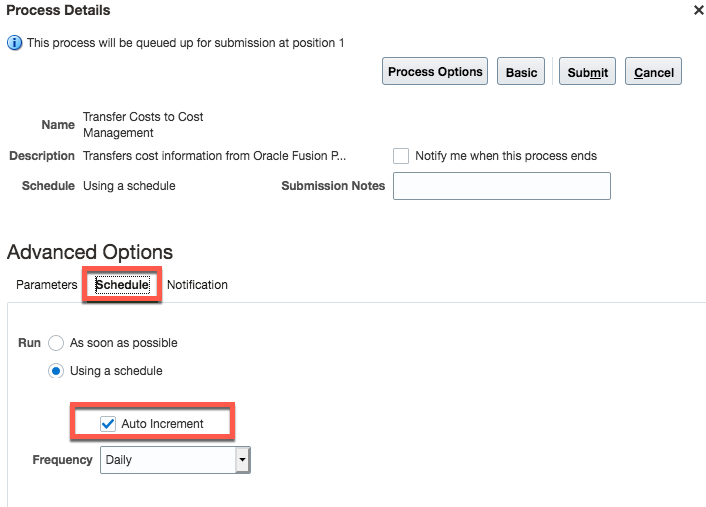Screen dimensions: 706x507
Task: Click the Basic button
Action: (x=521, y=72)
